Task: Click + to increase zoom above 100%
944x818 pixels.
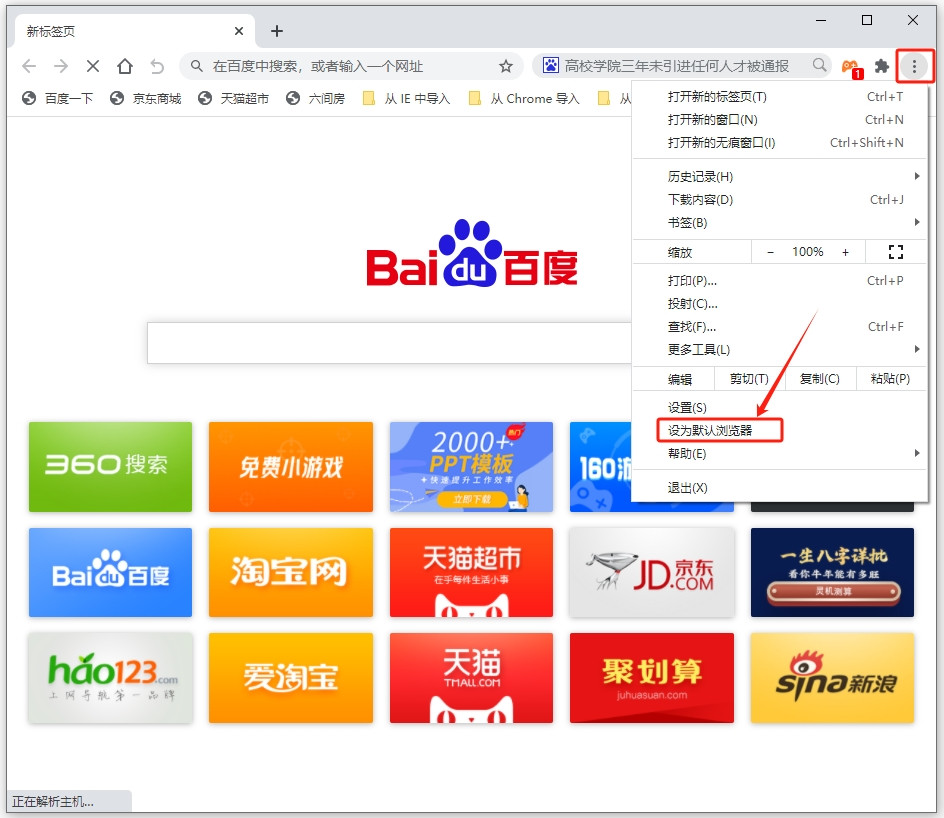Action: [x=846, y=251]
